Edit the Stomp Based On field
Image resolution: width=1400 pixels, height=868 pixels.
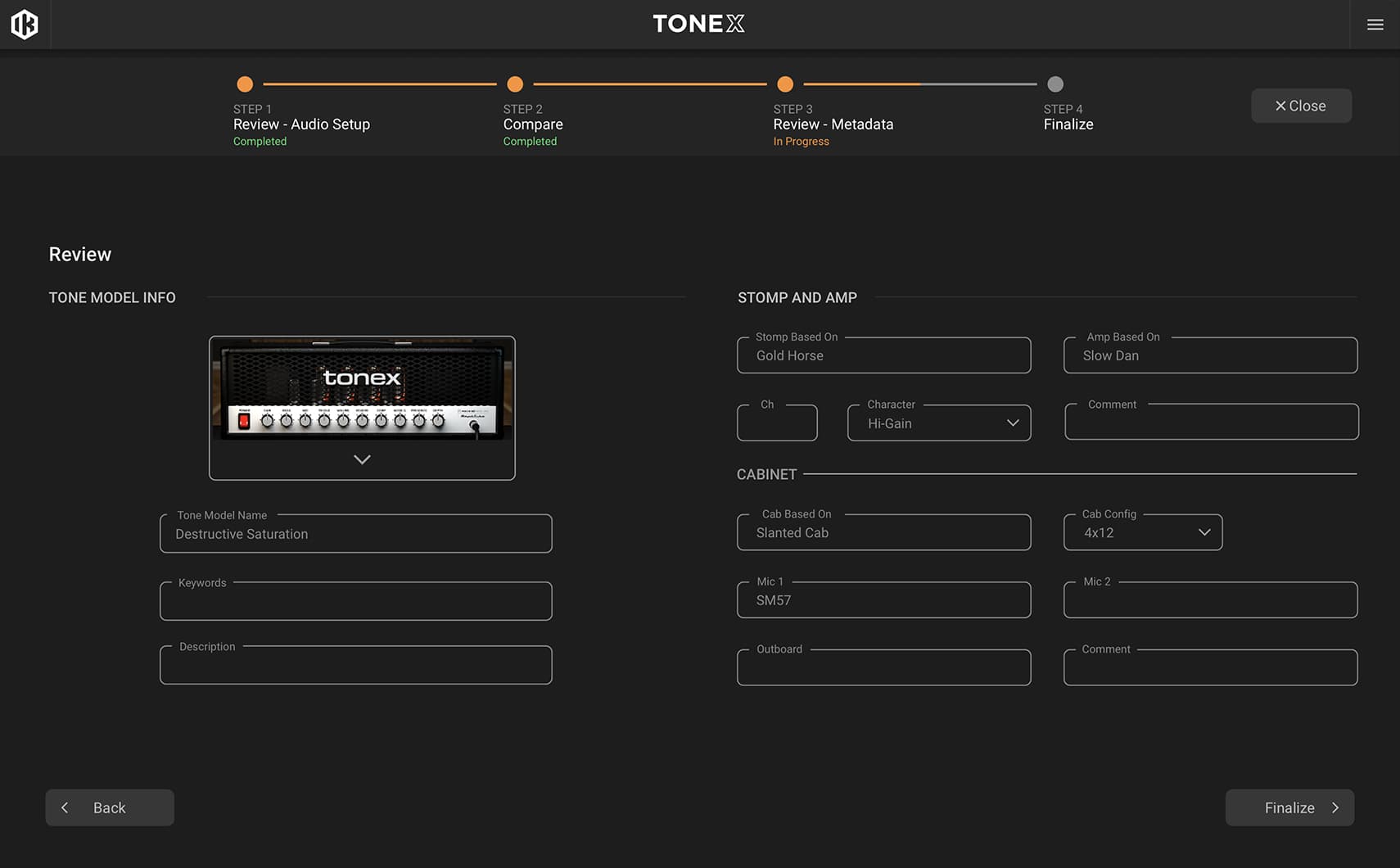[883, 356]
